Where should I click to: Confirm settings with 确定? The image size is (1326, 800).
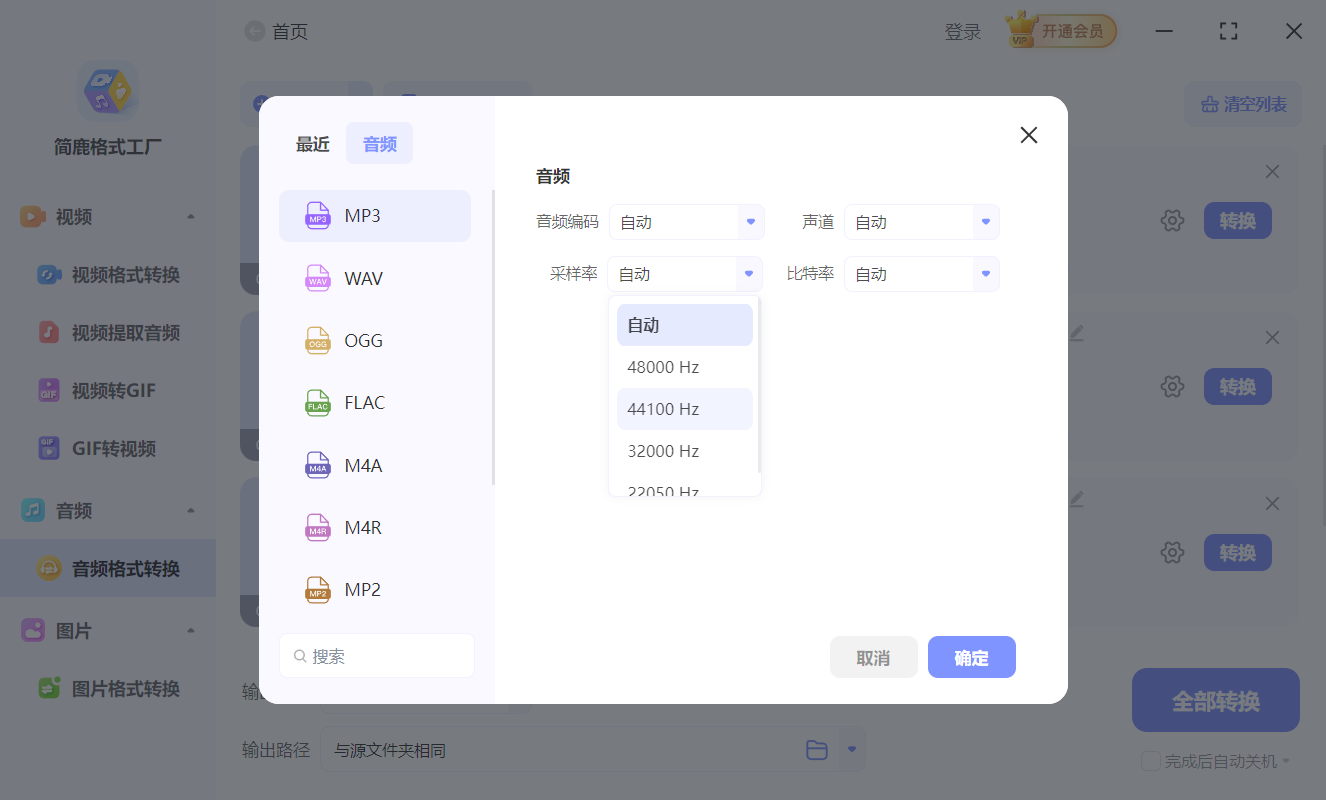point(972,657)
